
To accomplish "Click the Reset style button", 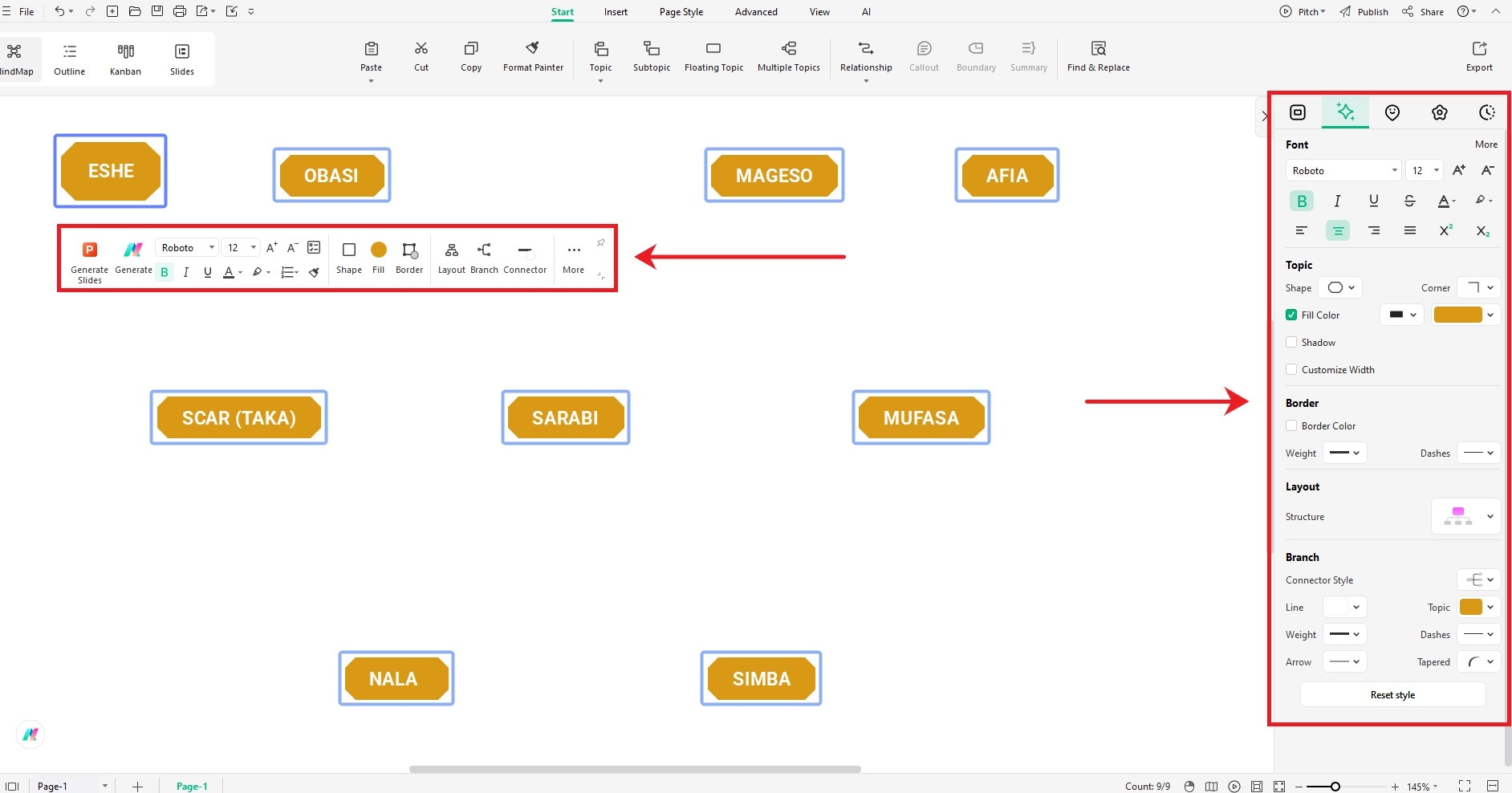I will [x=1392, y=694].
